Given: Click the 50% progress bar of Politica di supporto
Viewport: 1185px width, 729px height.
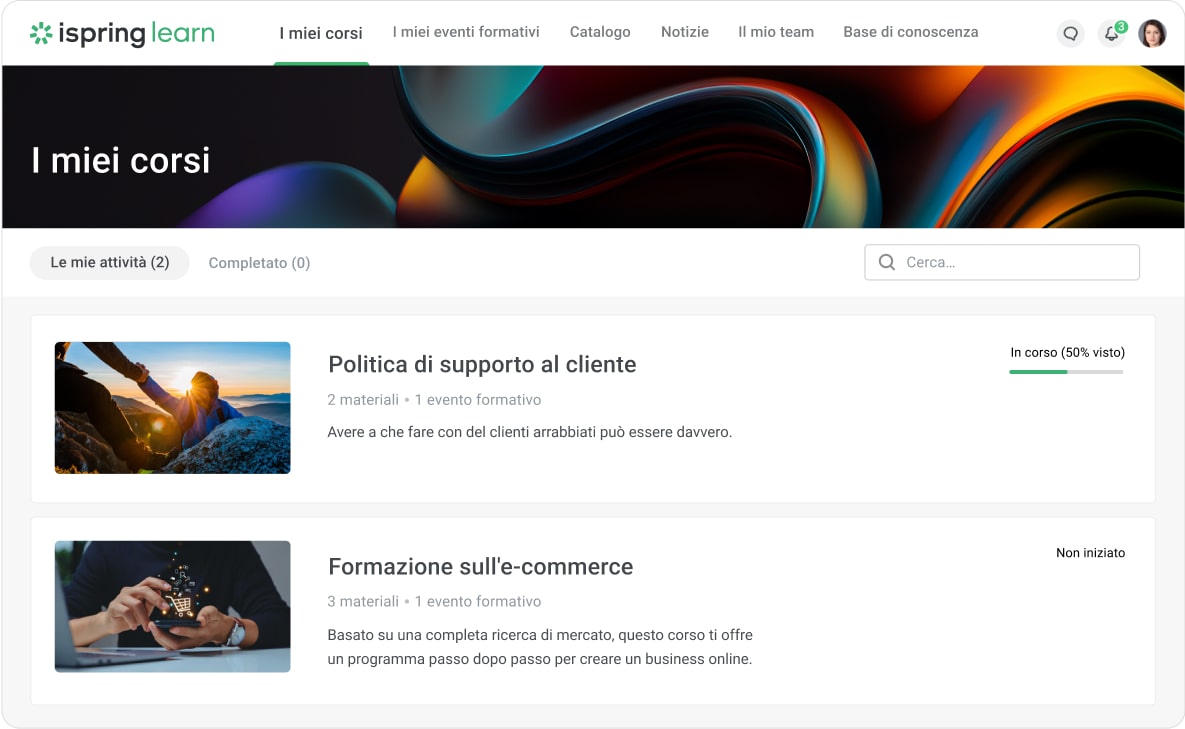Looking at the screenshot, I should tap(1066, 371).
